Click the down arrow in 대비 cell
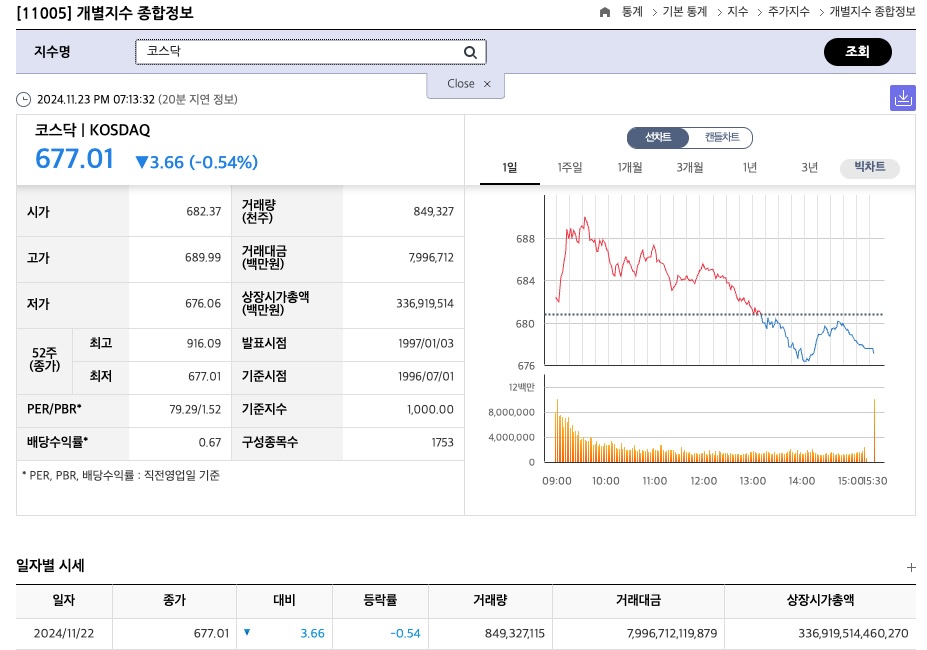 point(247,632)
